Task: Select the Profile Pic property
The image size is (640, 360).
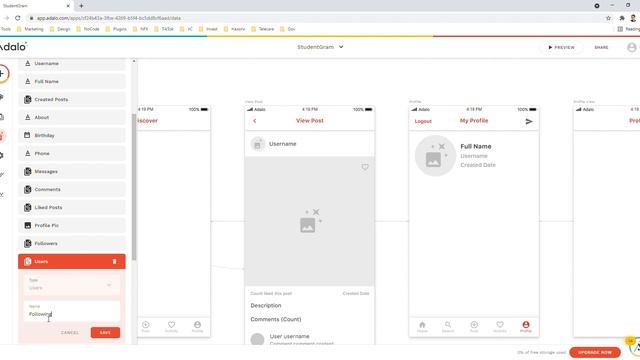Action: coord(72,225)
